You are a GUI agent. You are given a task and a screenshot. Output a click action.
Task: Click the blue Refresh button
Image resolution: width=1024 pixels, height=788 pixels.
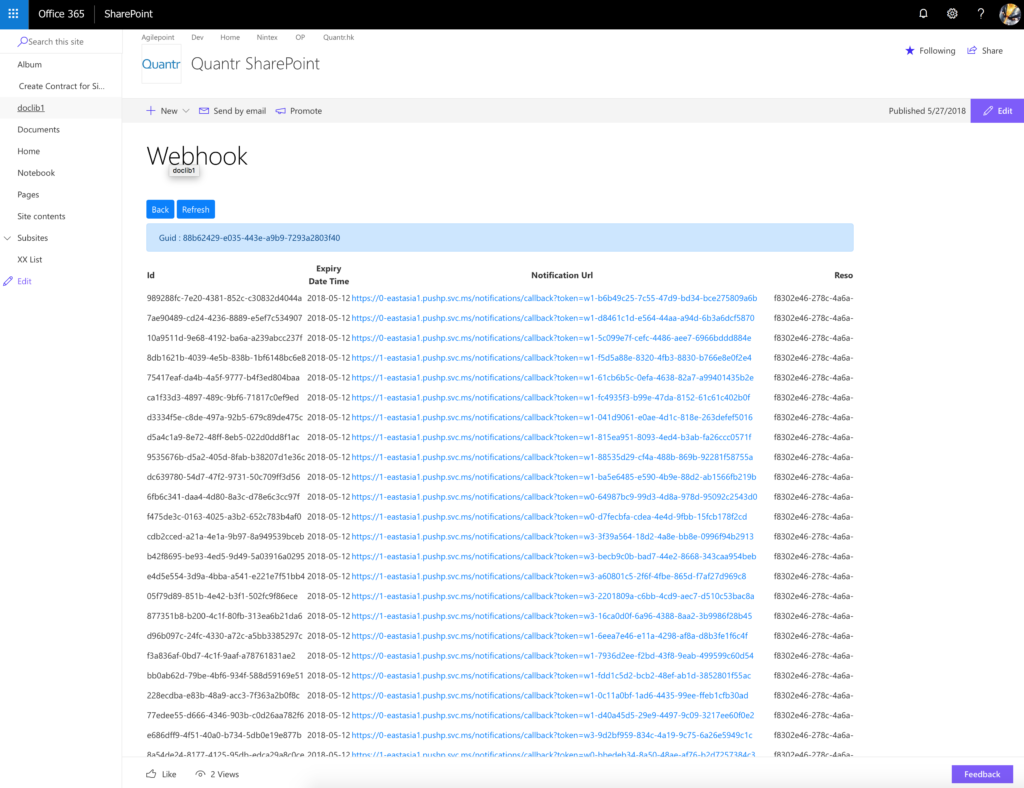pyautogui.click(x=195, y=210)
